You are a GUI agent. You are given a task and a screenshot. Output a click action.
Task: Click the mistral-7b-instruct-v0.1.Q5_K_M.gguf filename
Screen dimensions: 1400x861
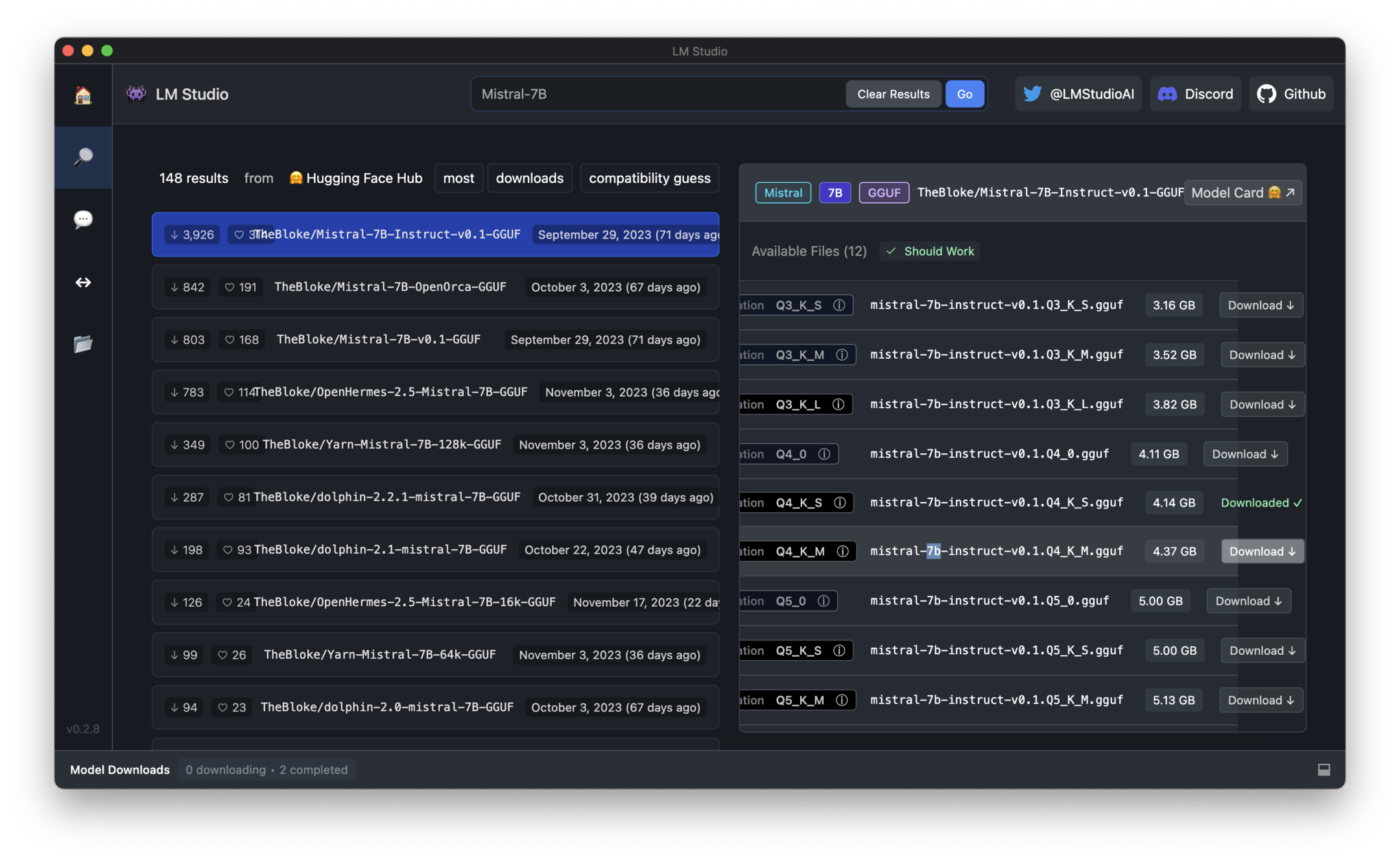996,700
